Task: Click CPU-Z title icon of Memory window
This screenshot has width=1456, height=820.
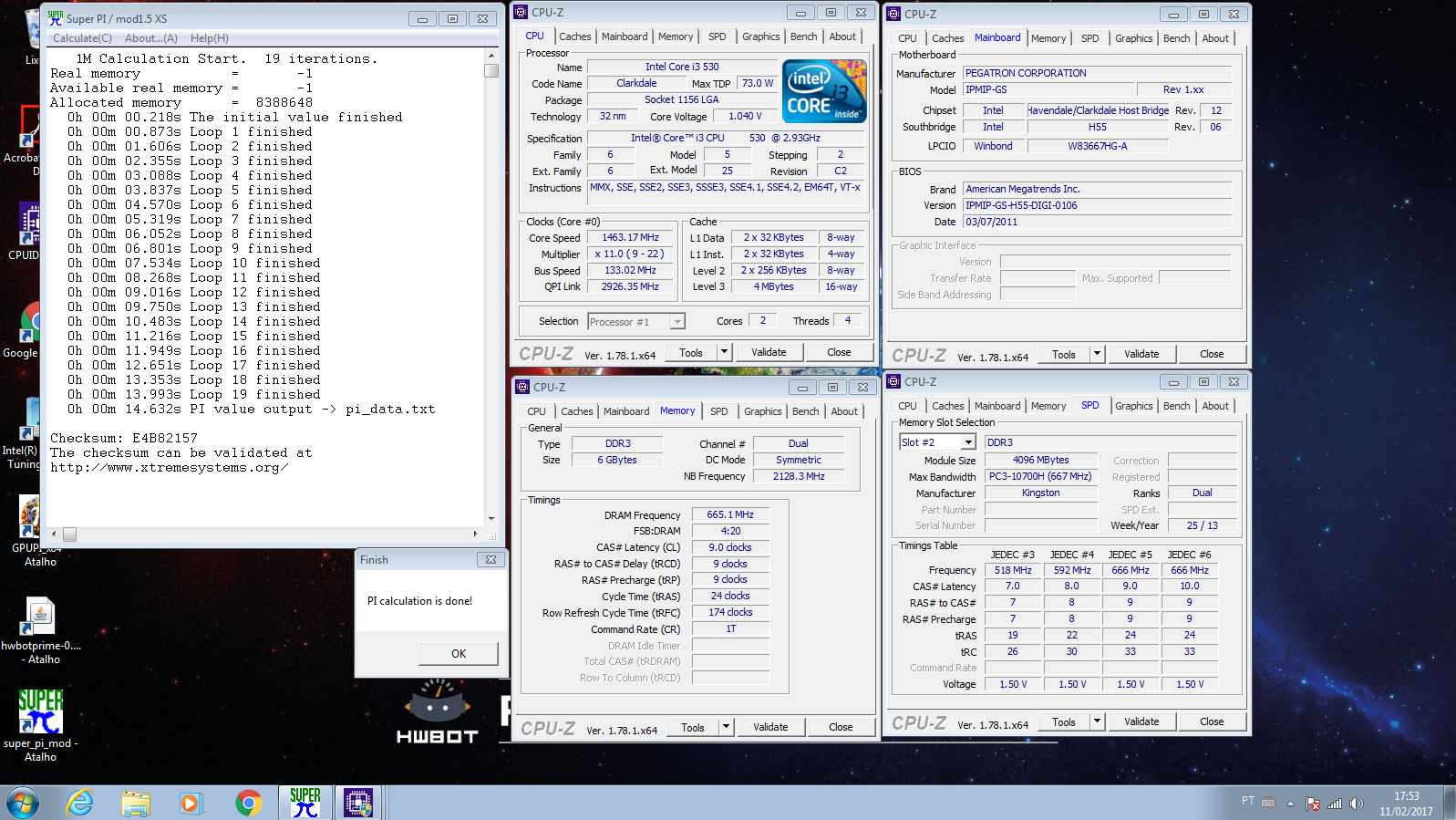Action: tap(522, 387)
